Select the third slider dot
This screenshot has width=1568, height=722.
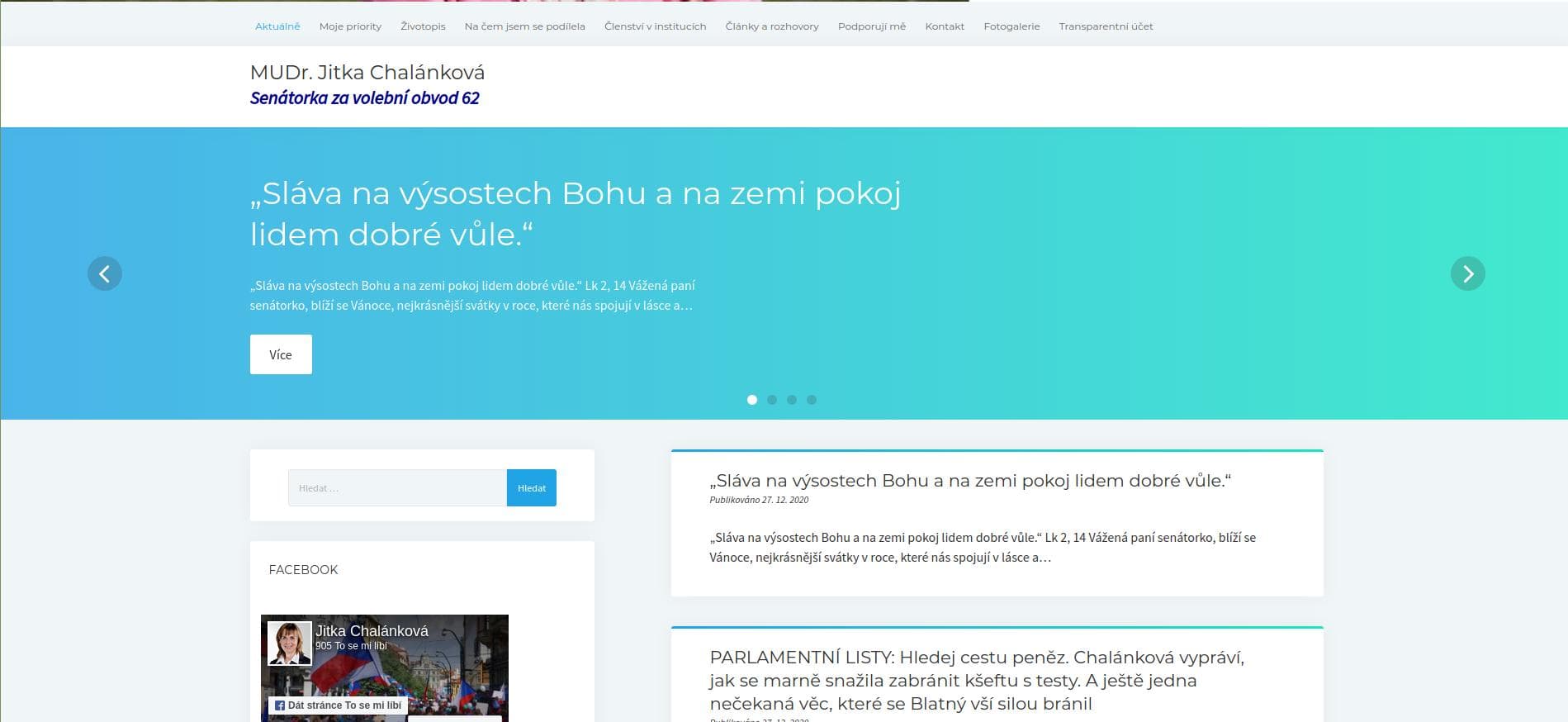[792, 400]
